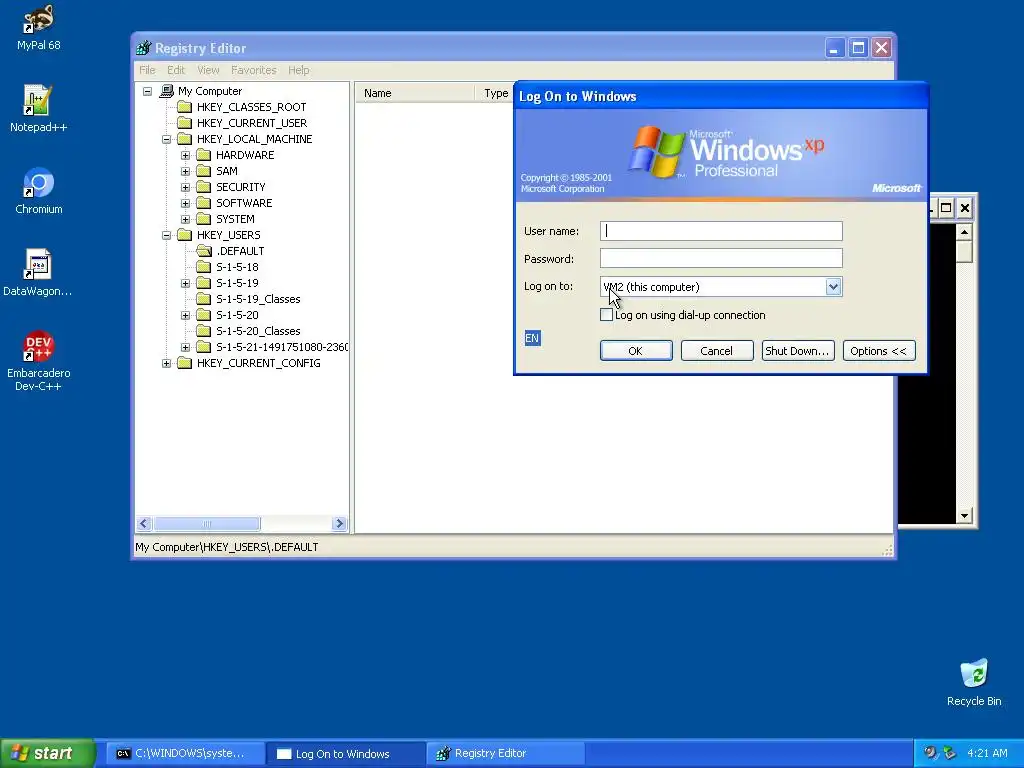
Task: Expand the SAM key
Action: (x=185, y=171)
